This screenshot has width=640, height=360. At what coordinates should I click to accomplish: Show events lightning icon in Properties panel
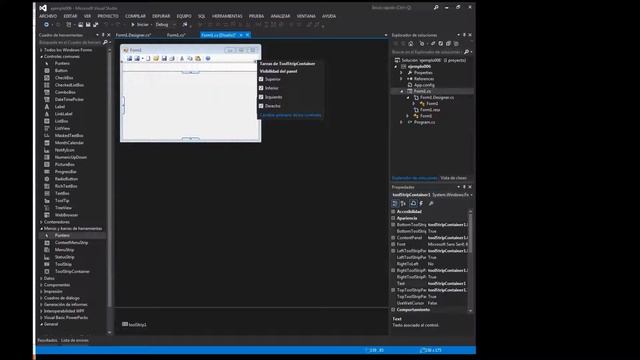(421, 203)
